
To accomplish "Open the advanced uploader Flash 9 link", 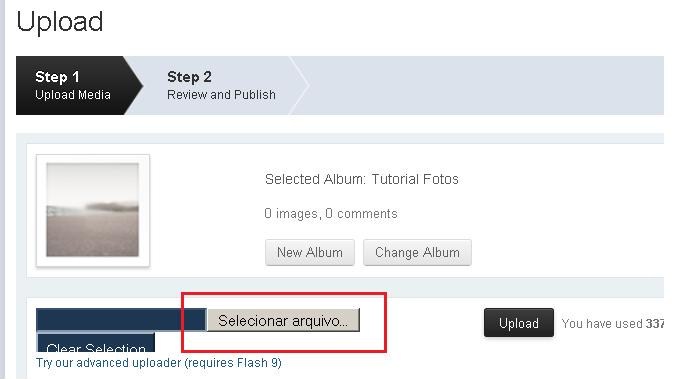I will 159,363.
